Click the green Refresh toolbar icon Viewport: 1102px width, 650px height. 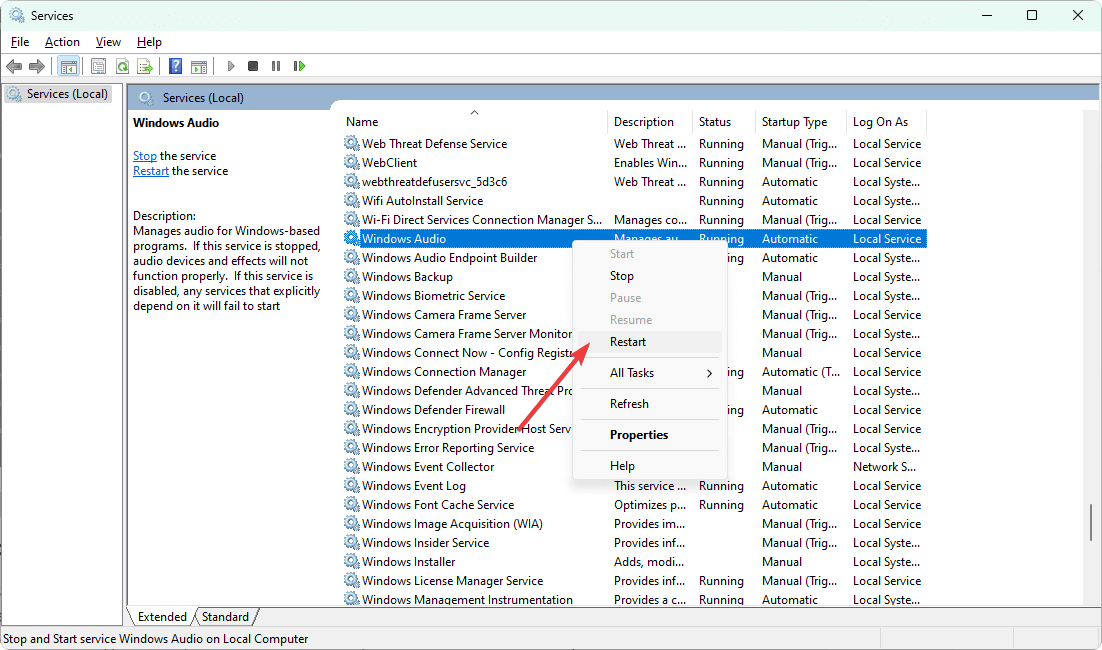click(122, 66)
